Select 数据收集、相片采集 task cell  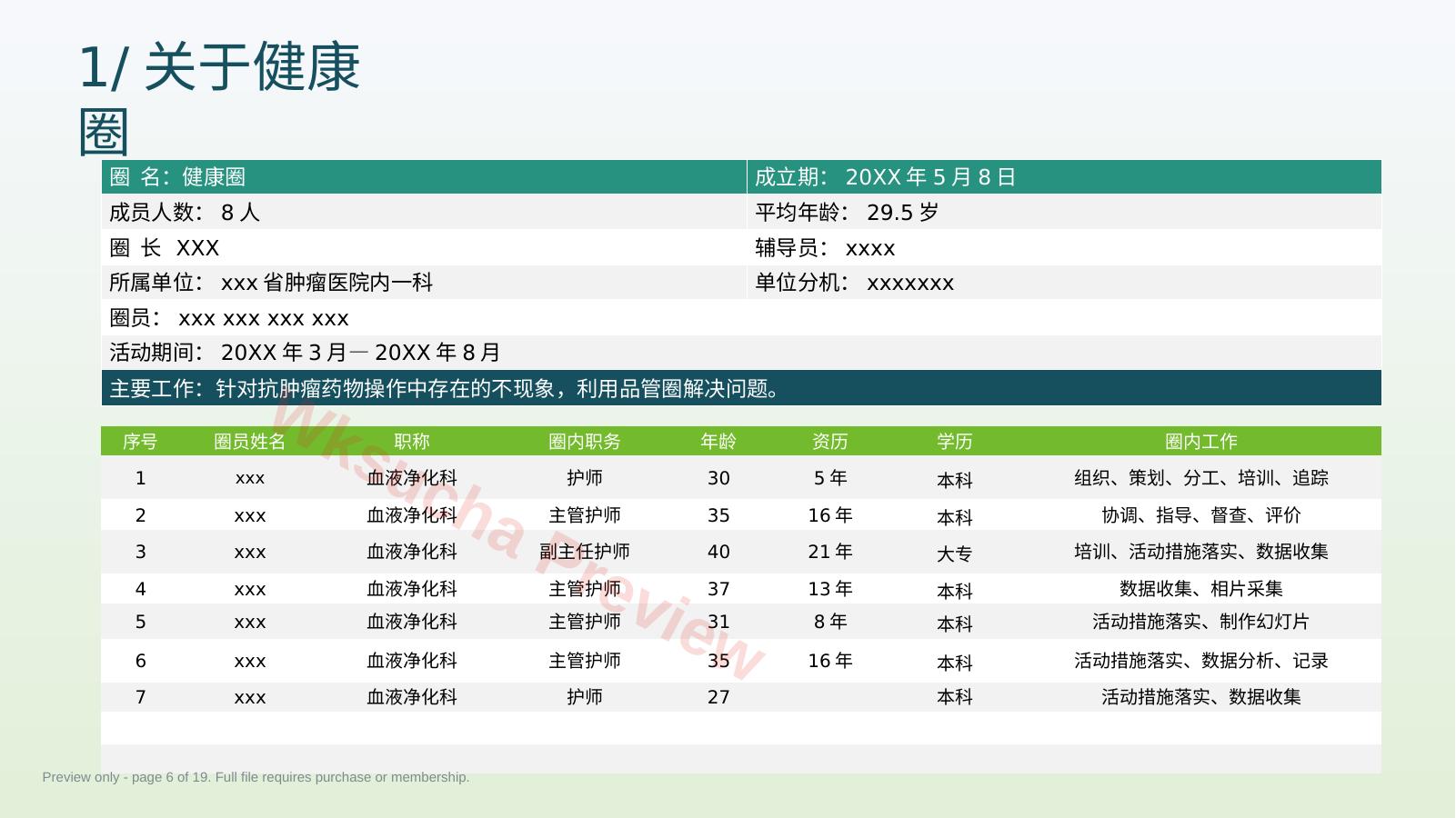(1201, 589)
